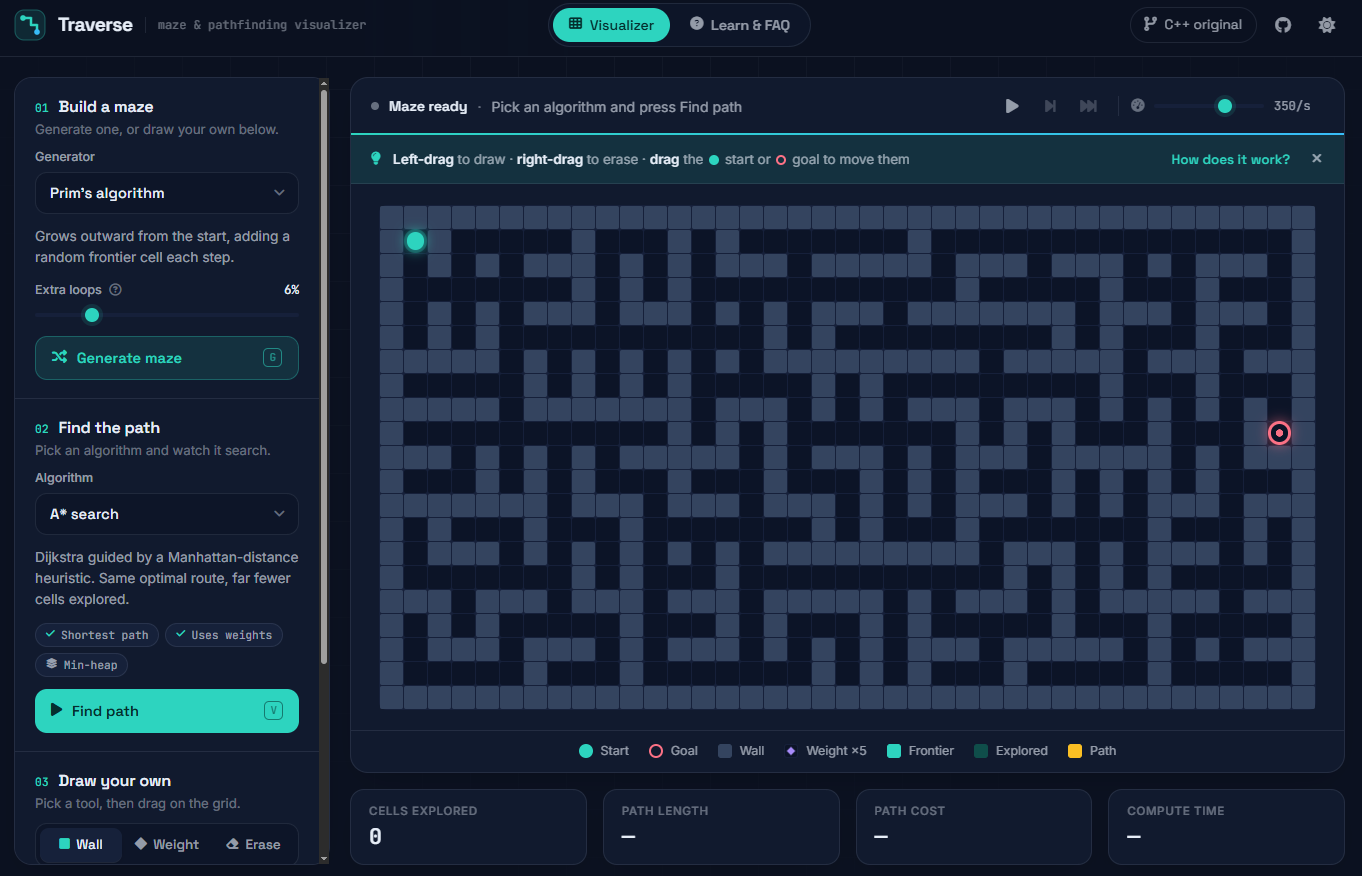Click the Path Length stat card
The height and width of the screenshot is (876, 1362).
(x=721, y=827)
